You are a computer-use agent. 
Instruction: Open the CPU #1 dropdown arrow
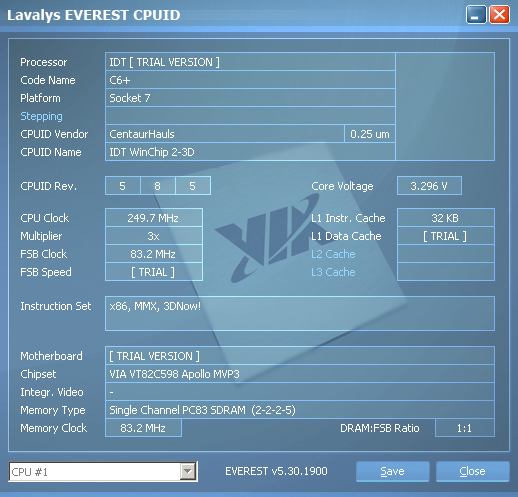tap(188, 471)
